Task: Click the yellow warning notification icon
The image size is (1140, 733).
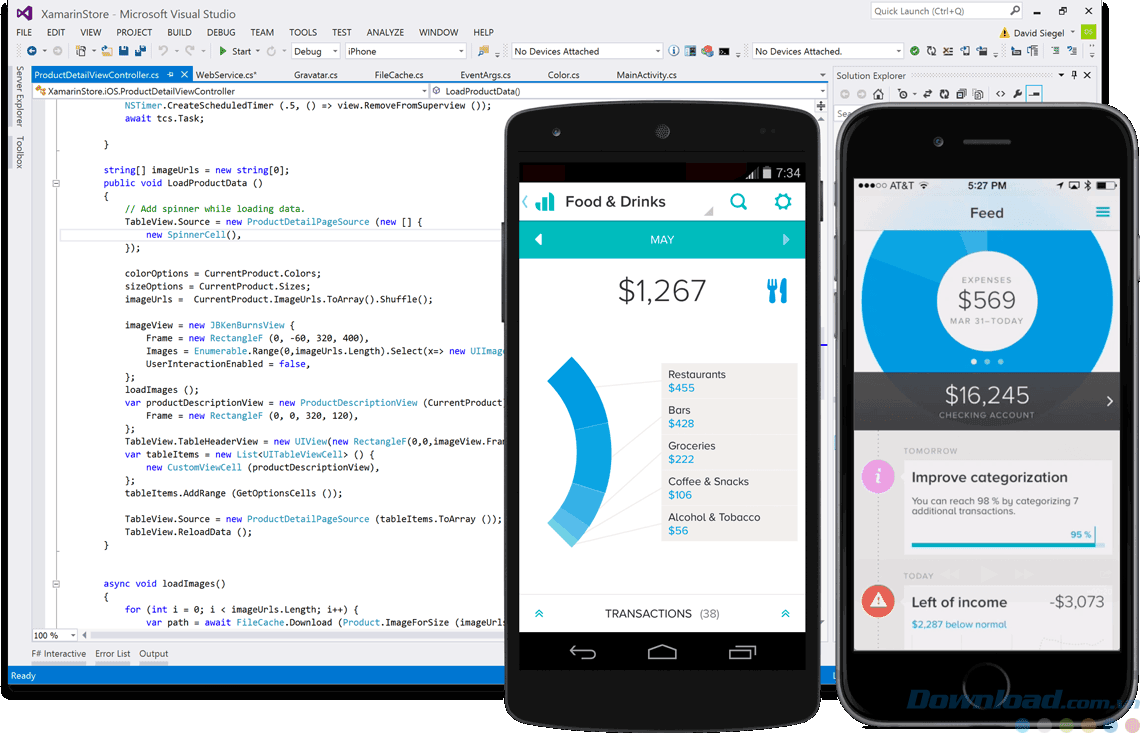Action: coord(1004,33)
